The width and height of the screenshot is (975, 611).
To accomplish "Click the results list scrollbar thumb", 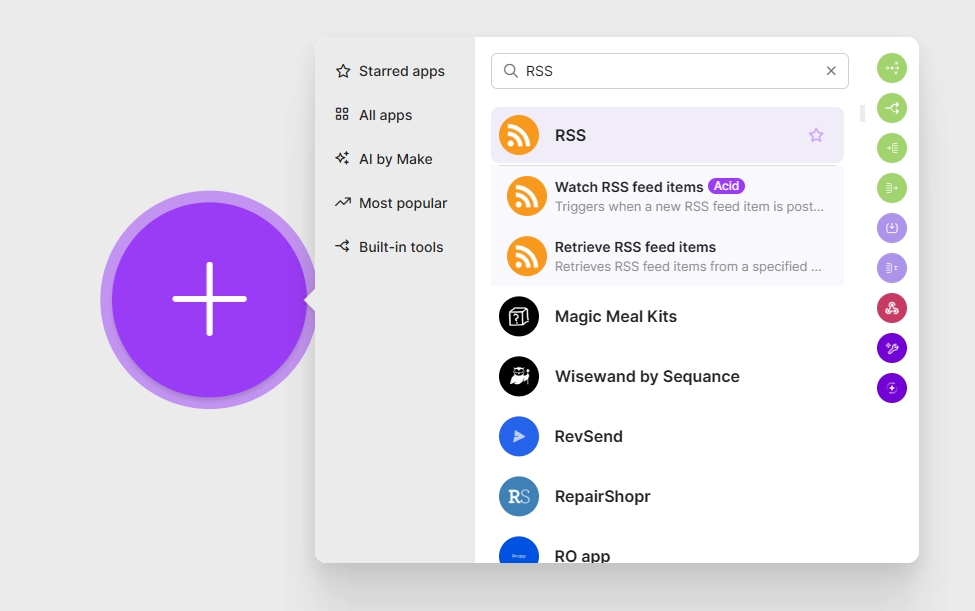I will coord(862,113).
